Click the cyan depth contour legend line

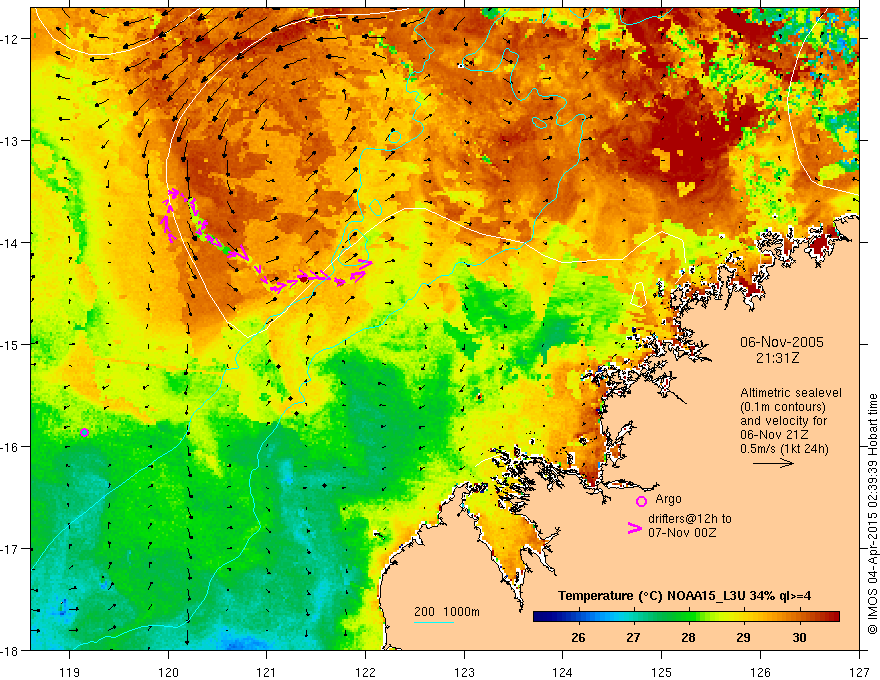point(434,622)
